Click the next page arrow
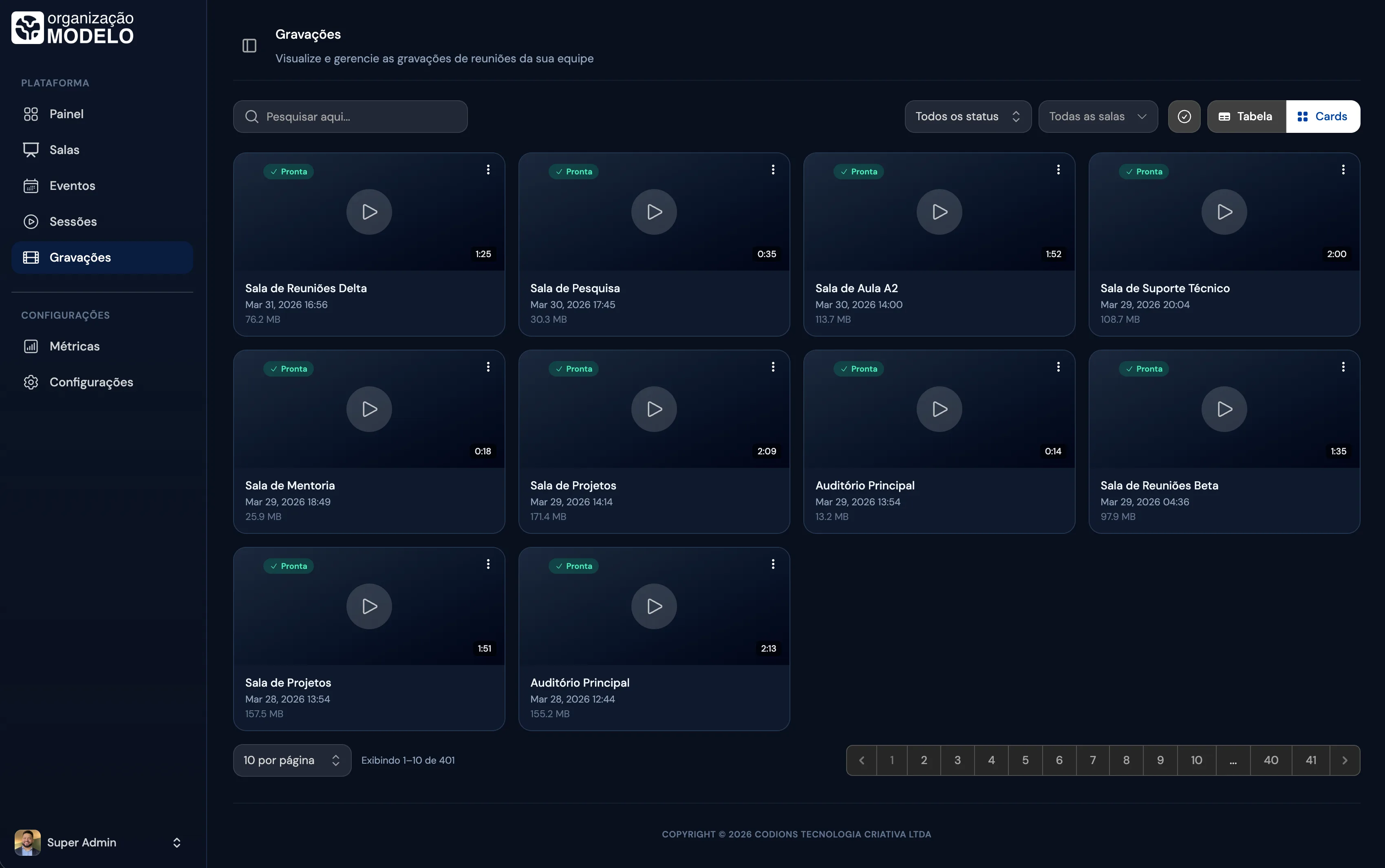The image size is (1385, 868). pos(1344,760)
